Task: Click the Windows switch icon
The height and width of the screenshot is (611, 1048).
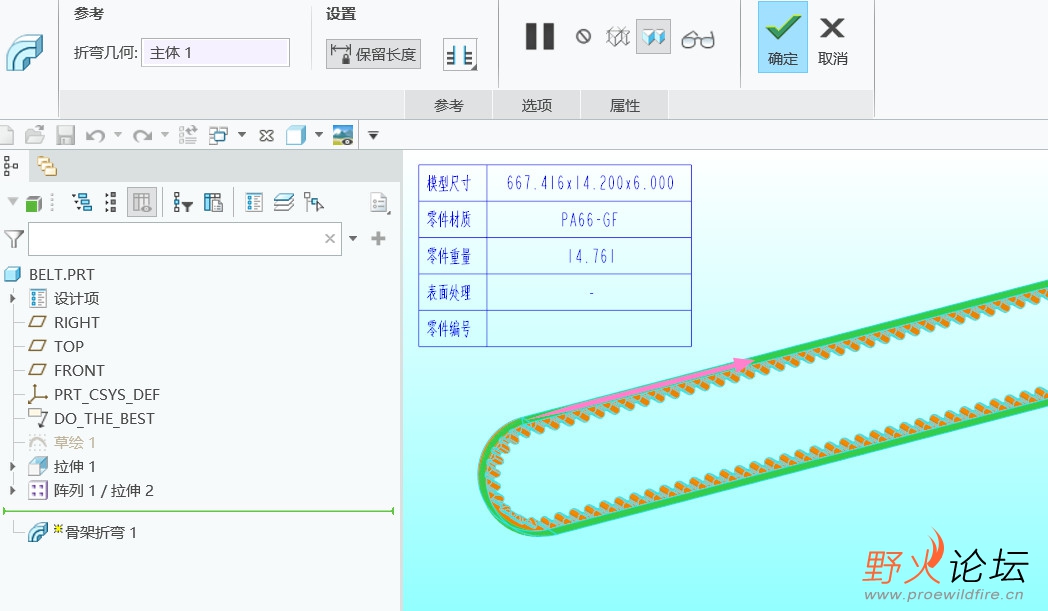Action: pos(219,135)
